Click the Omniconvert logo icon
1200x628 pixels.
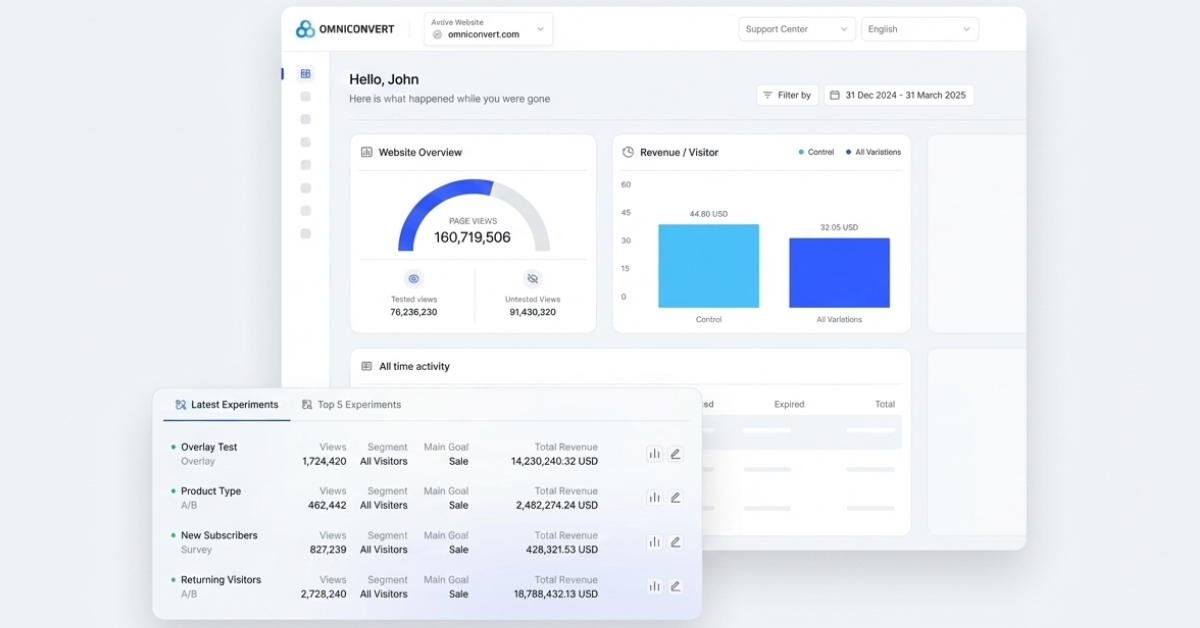(305, 29)
